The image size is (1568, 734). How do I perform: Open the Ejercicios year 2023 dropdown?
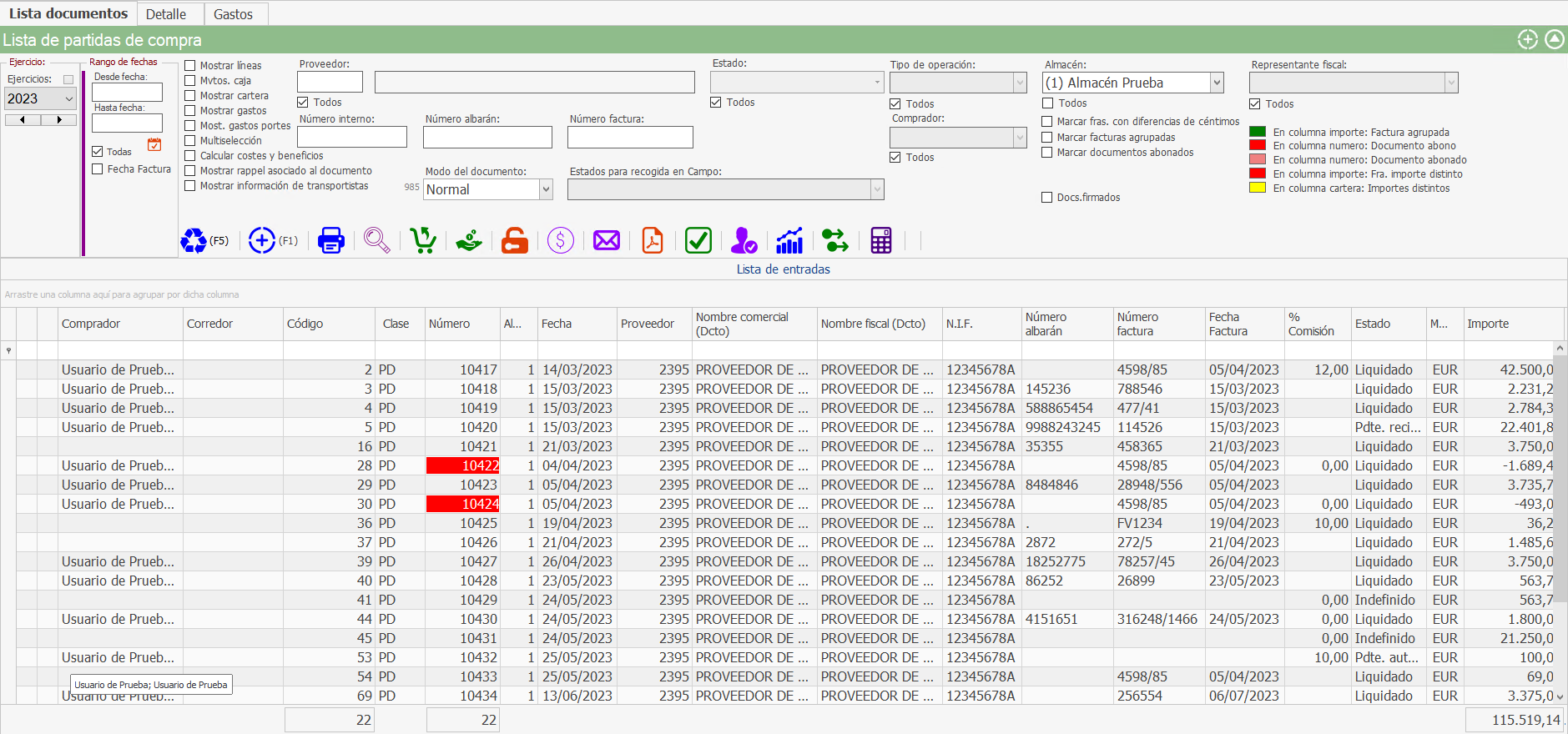click(x=69, y=99)
